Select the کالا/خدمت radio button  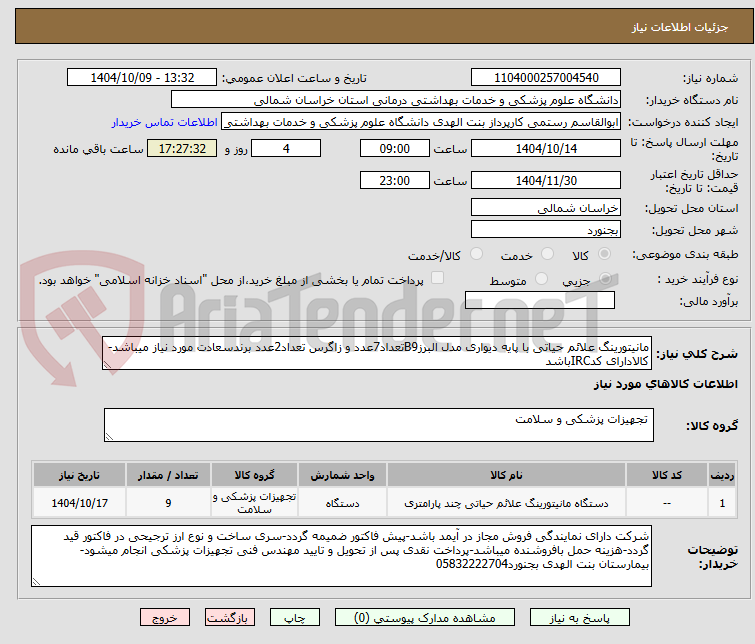(x=476, y=254)
